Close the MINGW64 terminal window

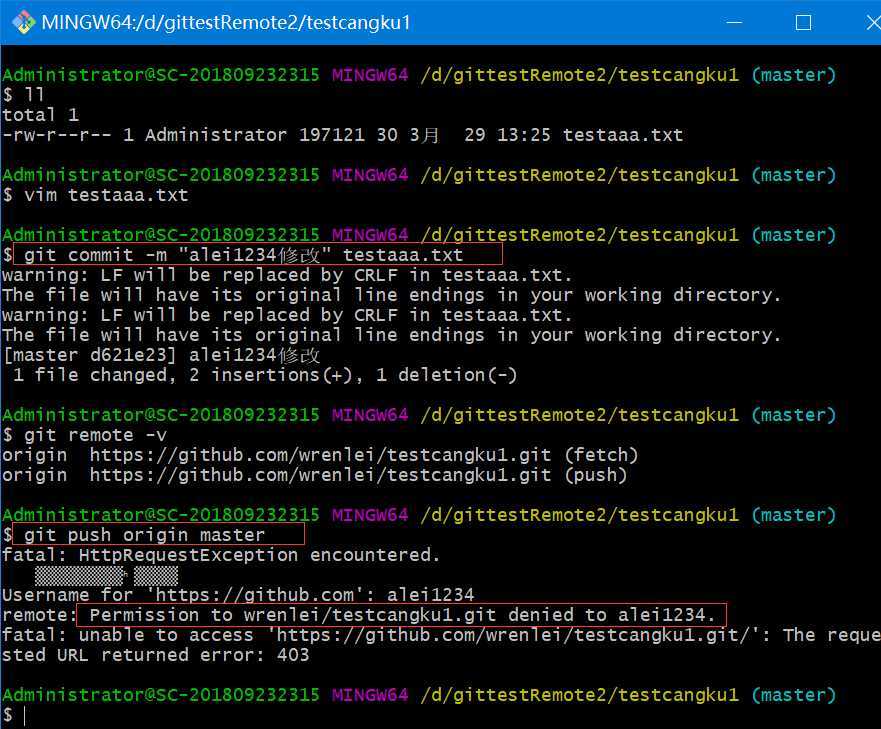tap(873, 22)
